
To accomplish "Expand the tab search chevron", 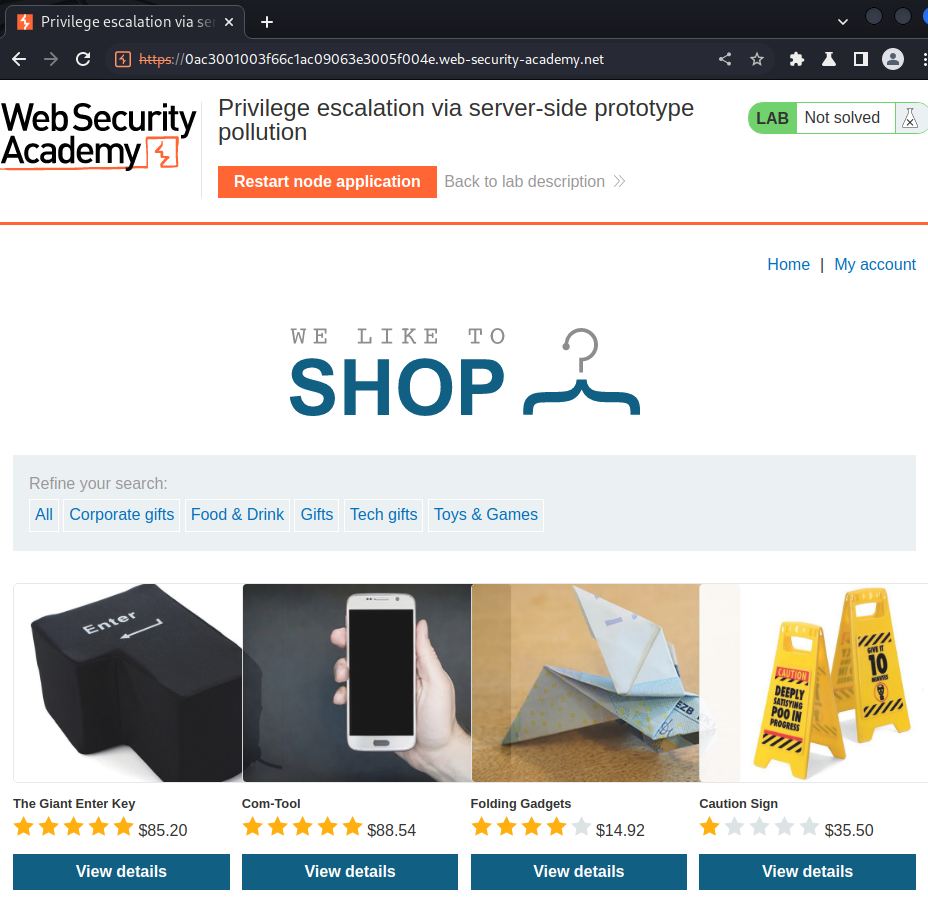I will [843, 22].
